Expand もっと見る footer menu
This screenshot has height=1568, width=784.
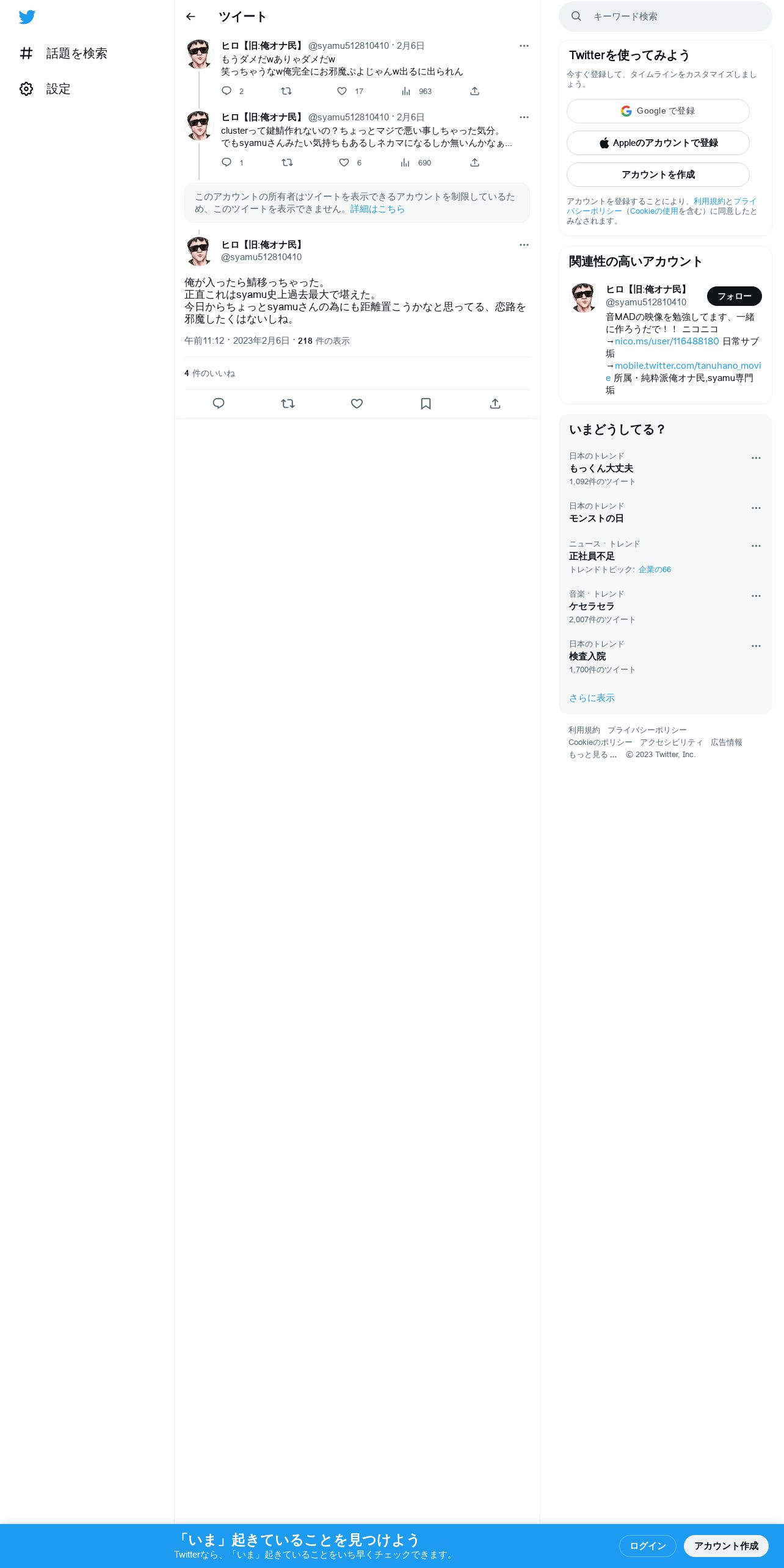pos(593,755)
